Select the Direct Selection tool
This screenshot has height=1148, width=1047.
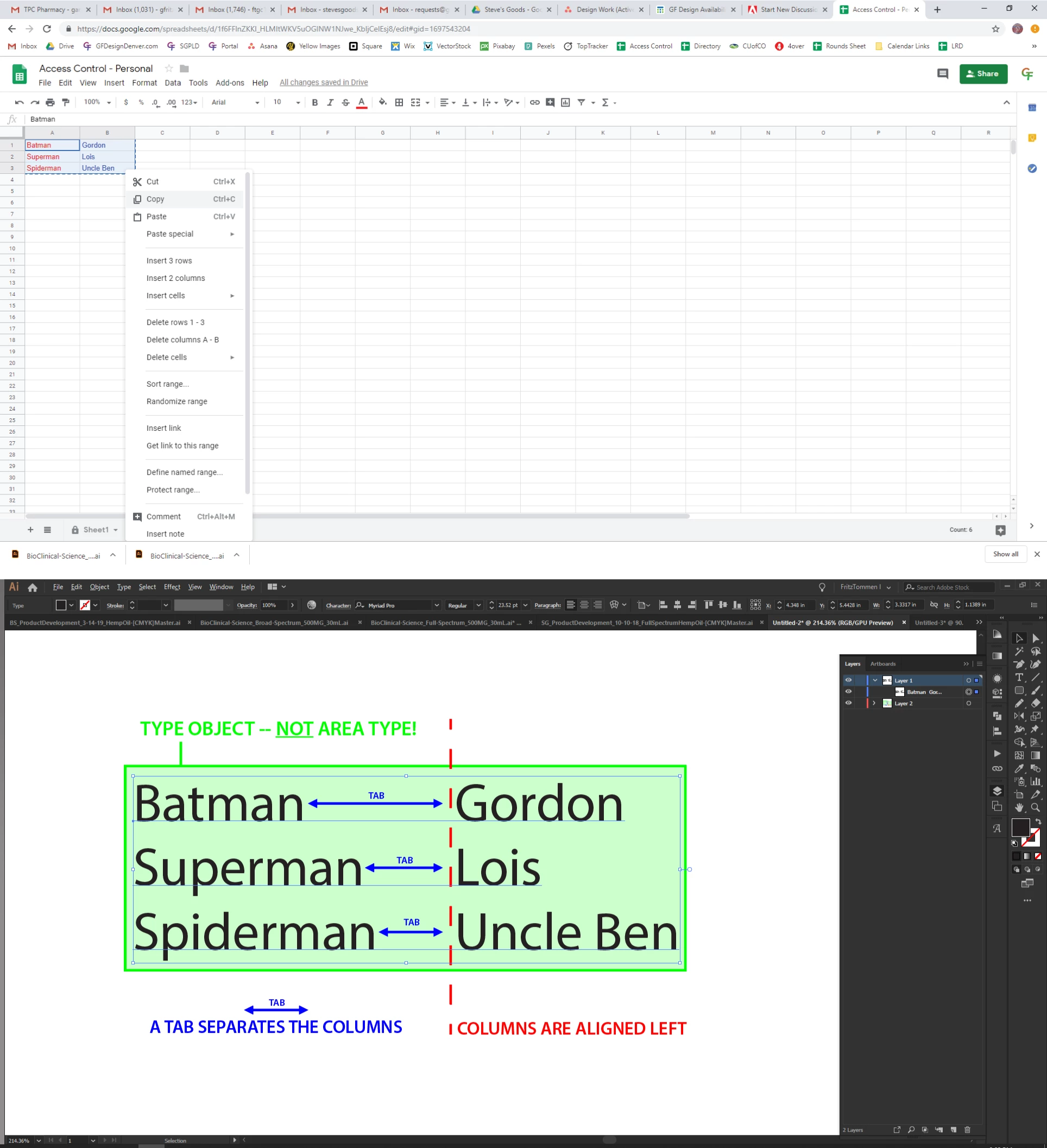(1036, 638)
